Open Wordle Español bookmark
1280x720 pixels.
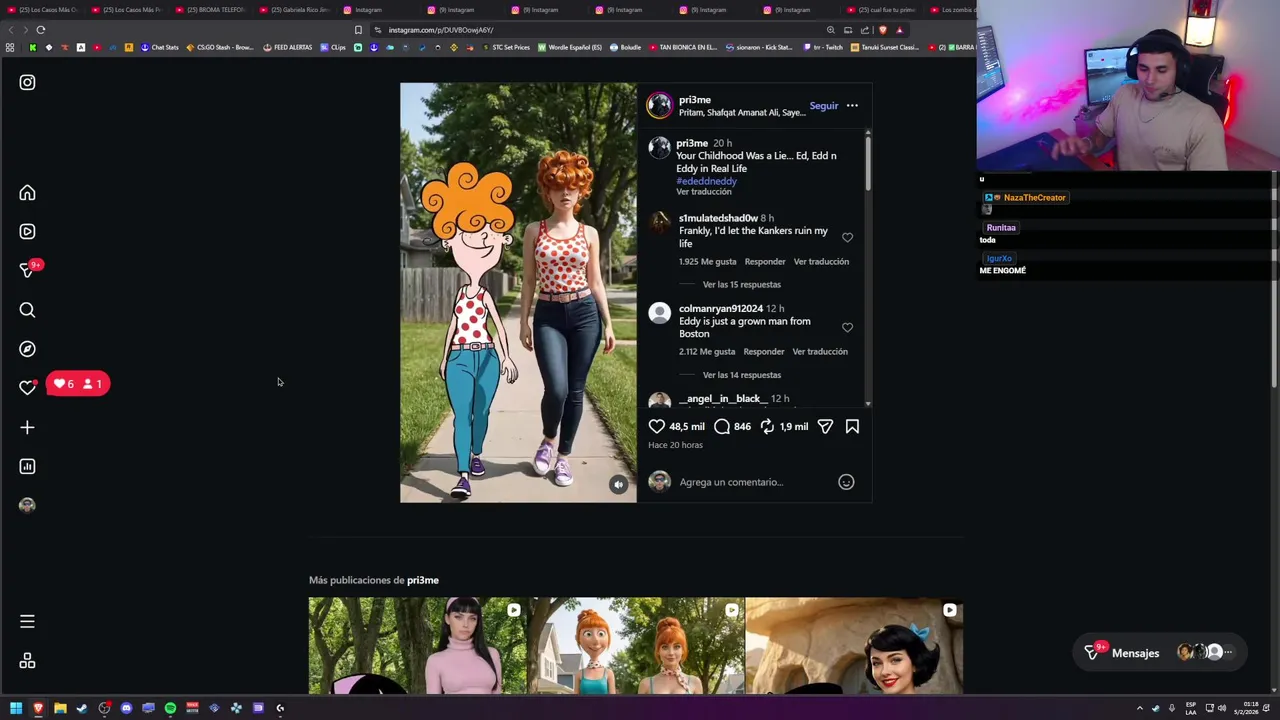571,47
